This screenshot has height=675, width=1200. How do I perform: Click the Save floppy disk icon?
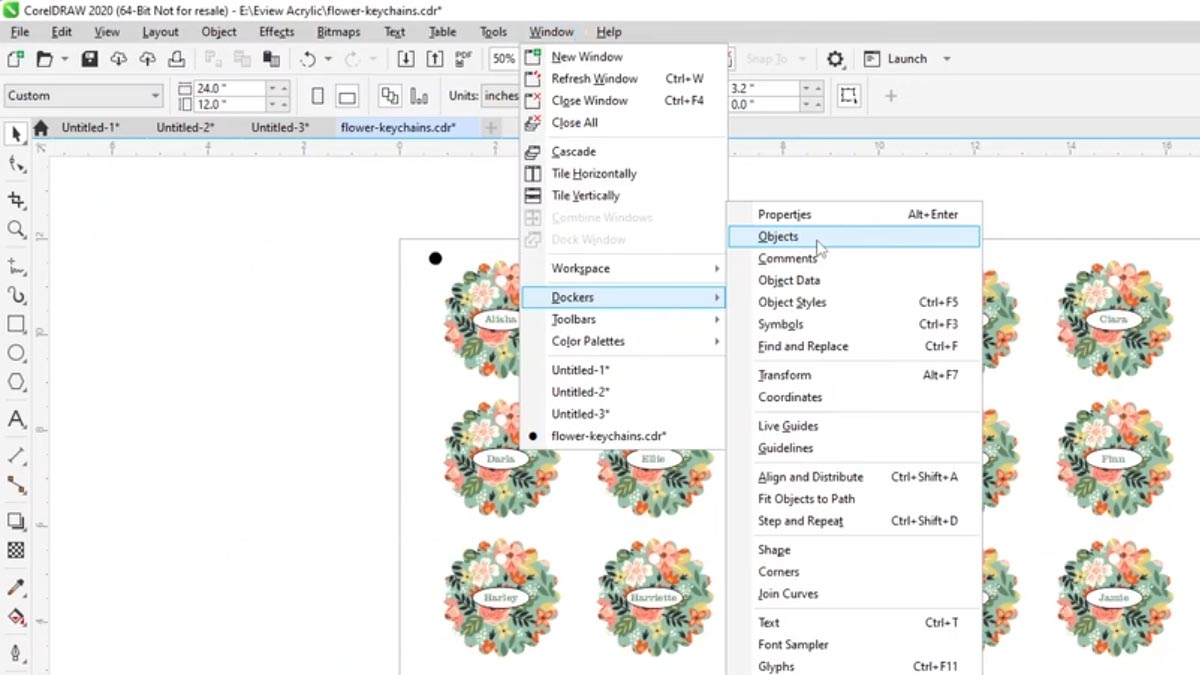pos(90,59)
